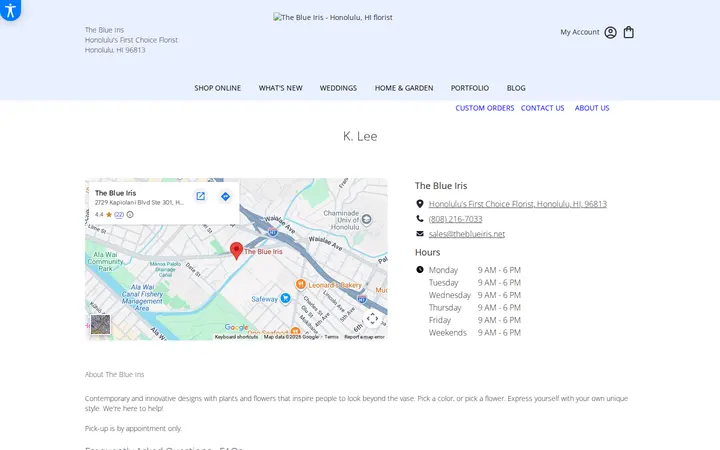Screen dimensions: 720x450
Task: Open larger map view icon
Action: click(x=201, y=197)
